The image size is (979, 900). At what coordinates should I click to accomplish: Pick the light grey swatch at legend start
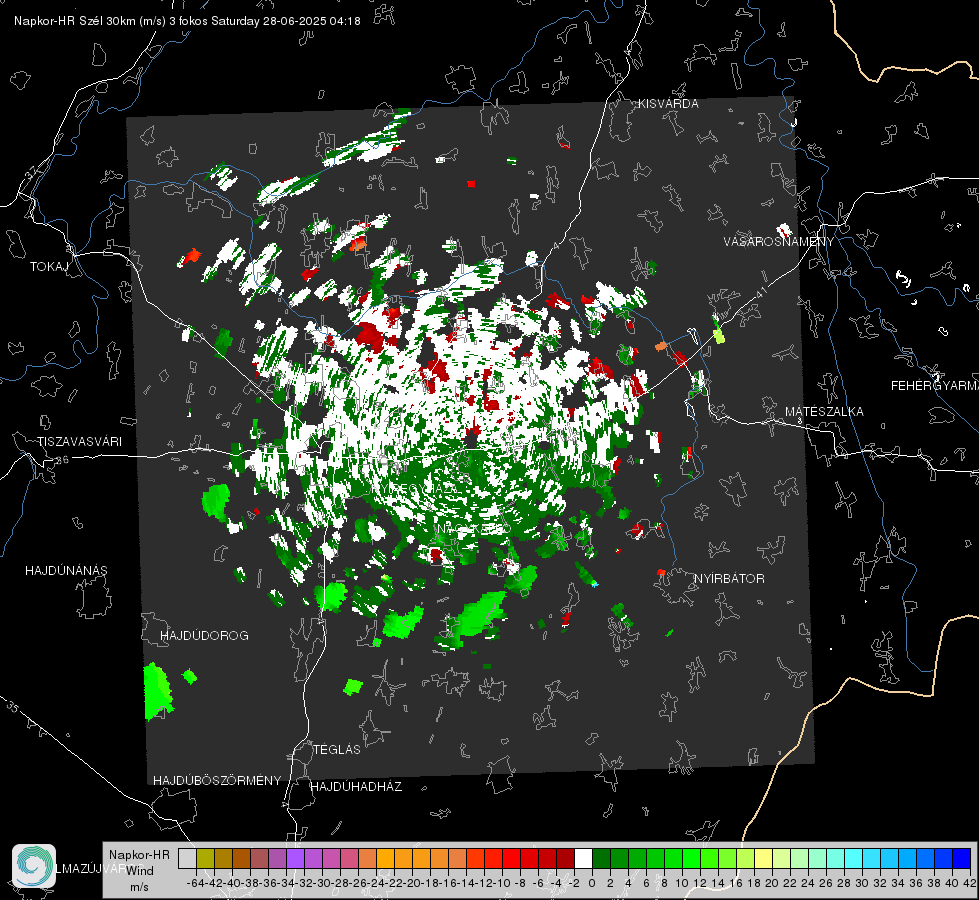pyautogui.click(x=187, y=858)
